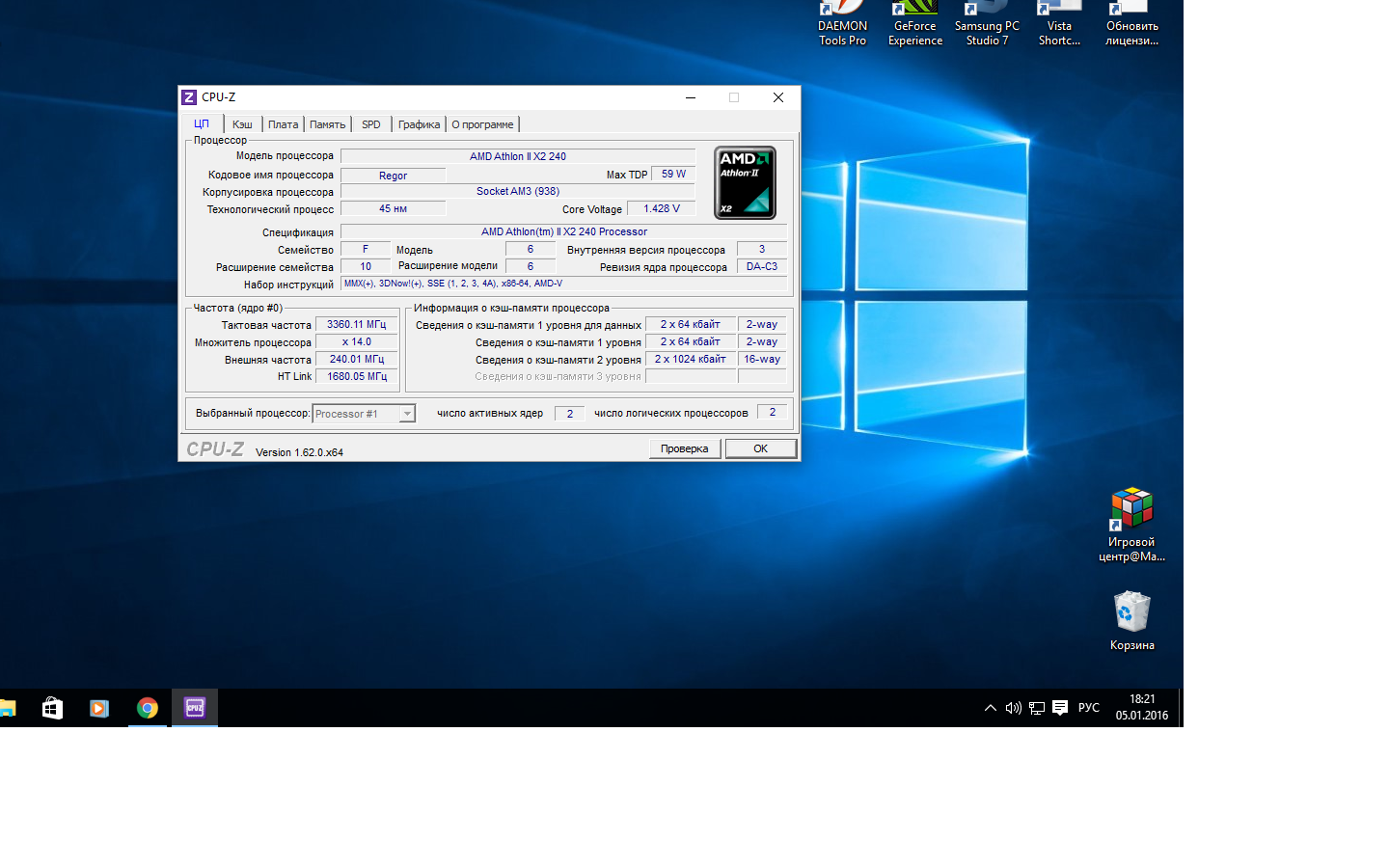Open the Кэш tab
This screenshot has width=1389, height=868.
click(242, 124)
